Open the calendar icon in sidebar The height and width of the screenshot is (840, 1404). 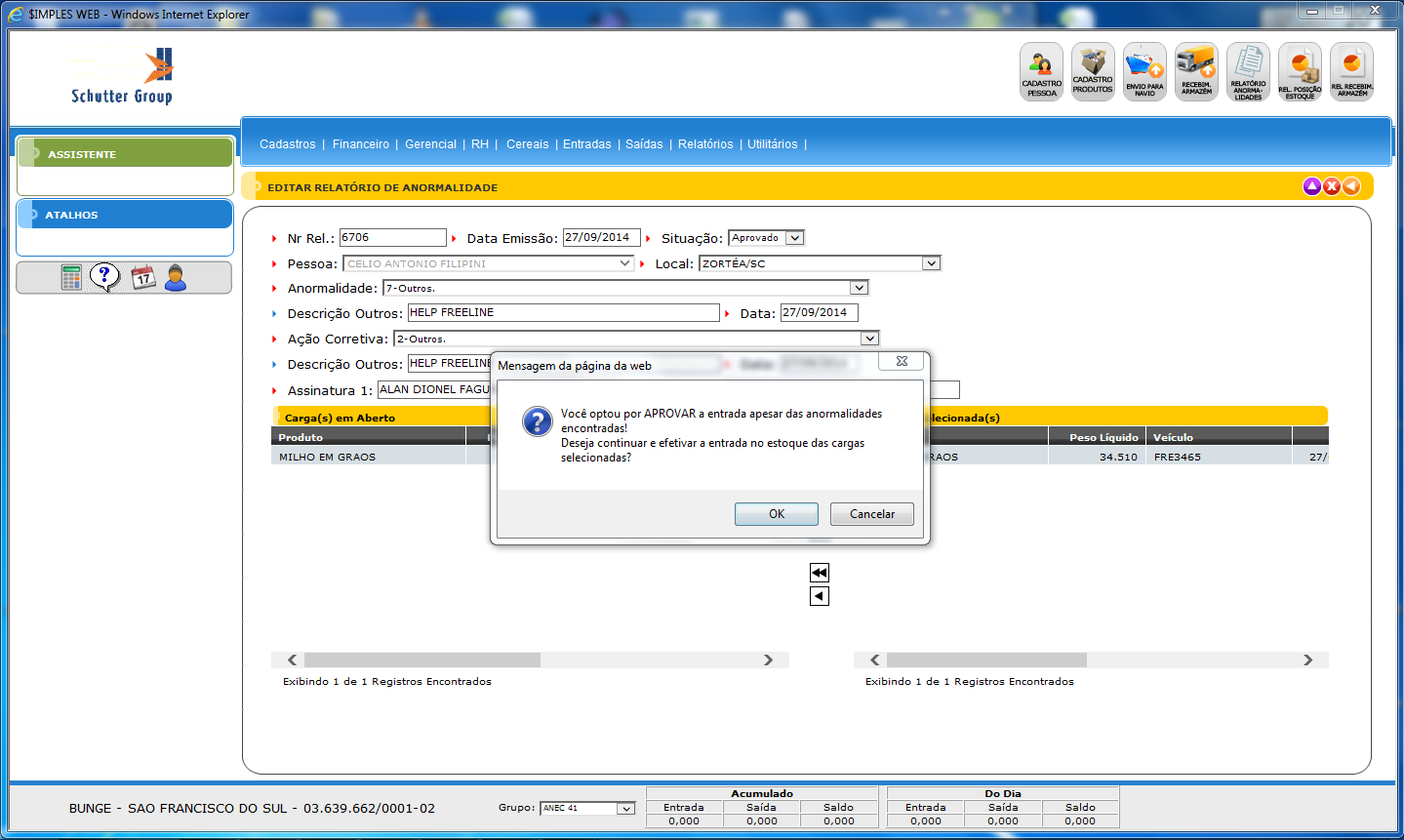tap(143, 278)
